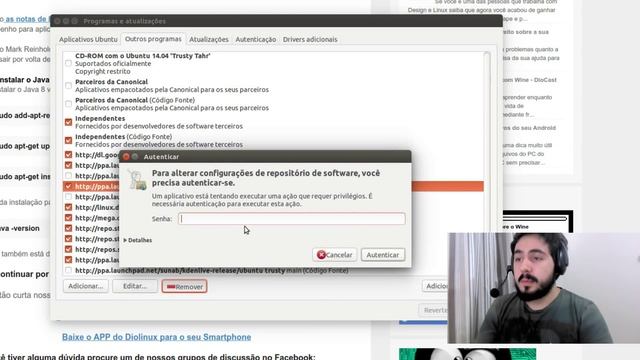Toggle checkbox for kdenlive-release repository row
The height and width of the screenshot is (360, 640).
pos(68,270)
